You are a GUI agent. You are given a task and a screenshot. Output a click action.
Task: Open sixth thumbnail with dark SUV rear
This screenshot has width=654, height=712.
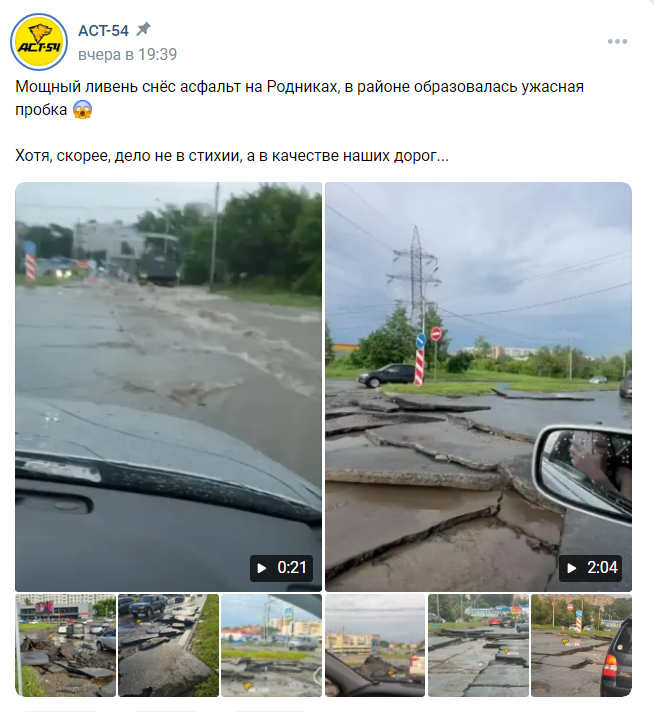581,645
